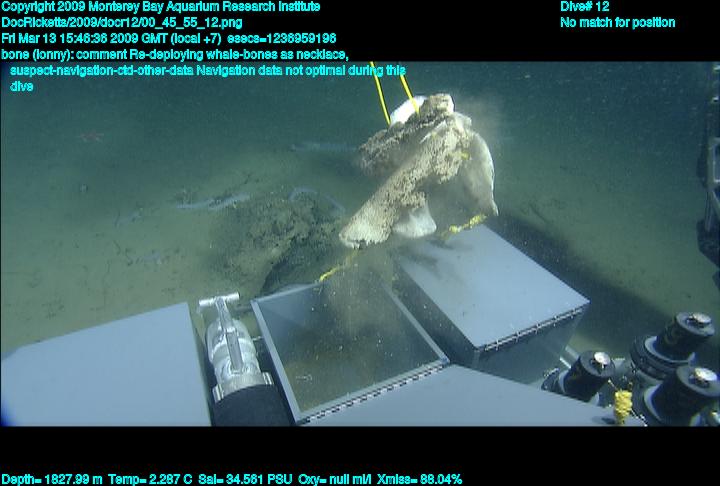The width and height of the screenshot is (720, 486).
Task: Select the 'Depth= 1827.99 m' readout
Action: (52, 479)
